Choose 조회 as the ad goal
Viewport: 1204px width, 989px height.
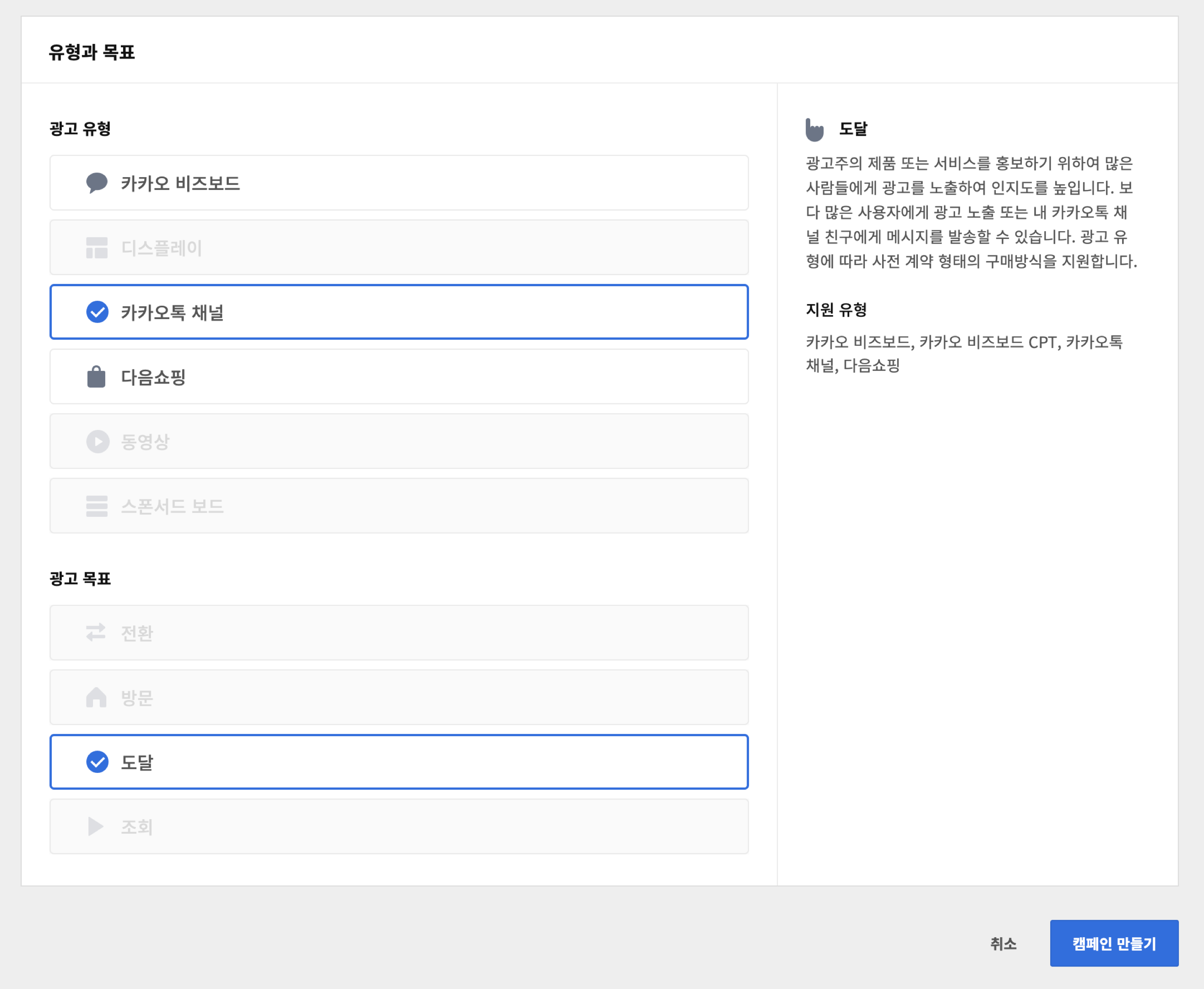(399, 826)
